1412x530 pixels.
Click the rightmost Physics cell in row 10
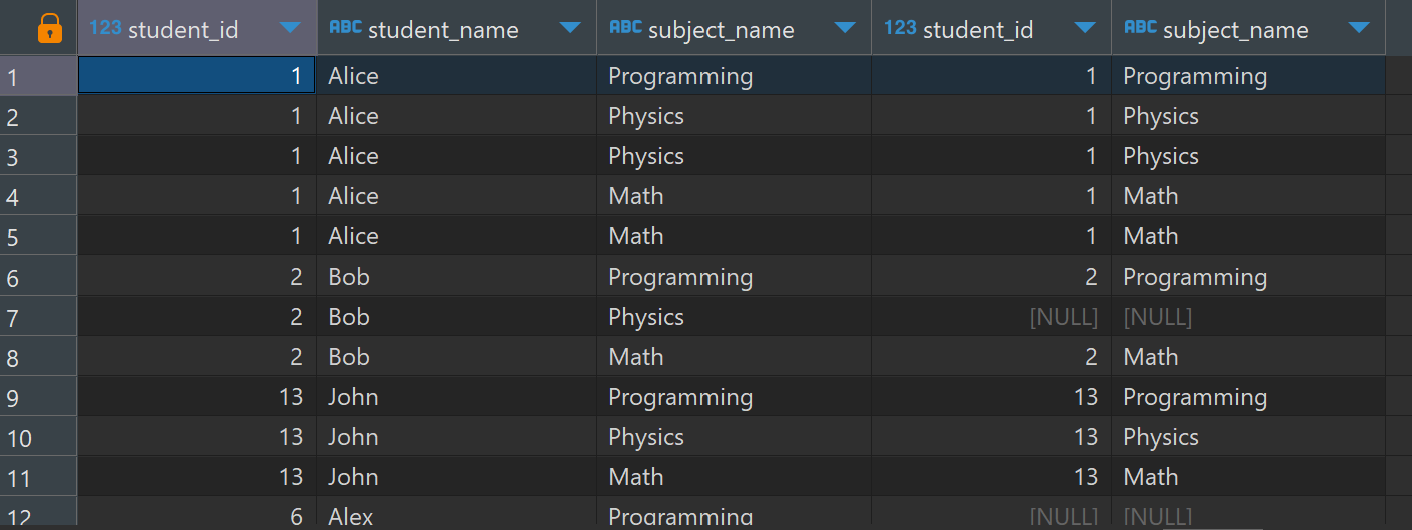[1248, 437]
